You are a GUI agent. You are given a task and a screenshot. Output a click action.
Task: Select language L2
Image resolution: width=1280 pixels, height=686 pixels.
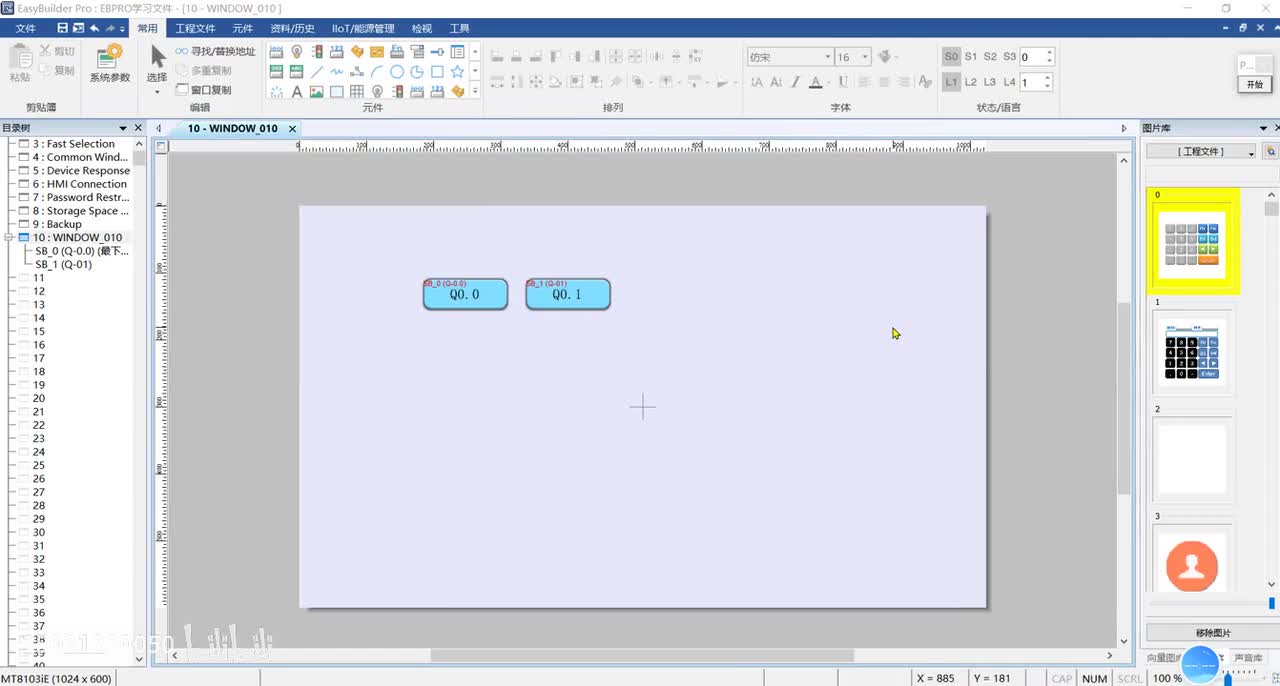click(x=971, y=82)
